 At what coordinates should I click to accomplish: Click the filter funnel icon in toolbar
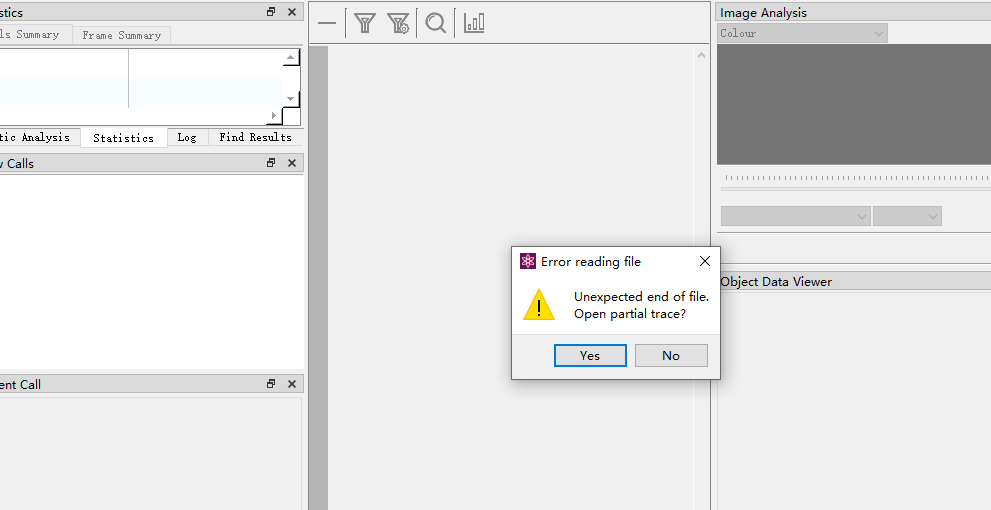(365, 23)
